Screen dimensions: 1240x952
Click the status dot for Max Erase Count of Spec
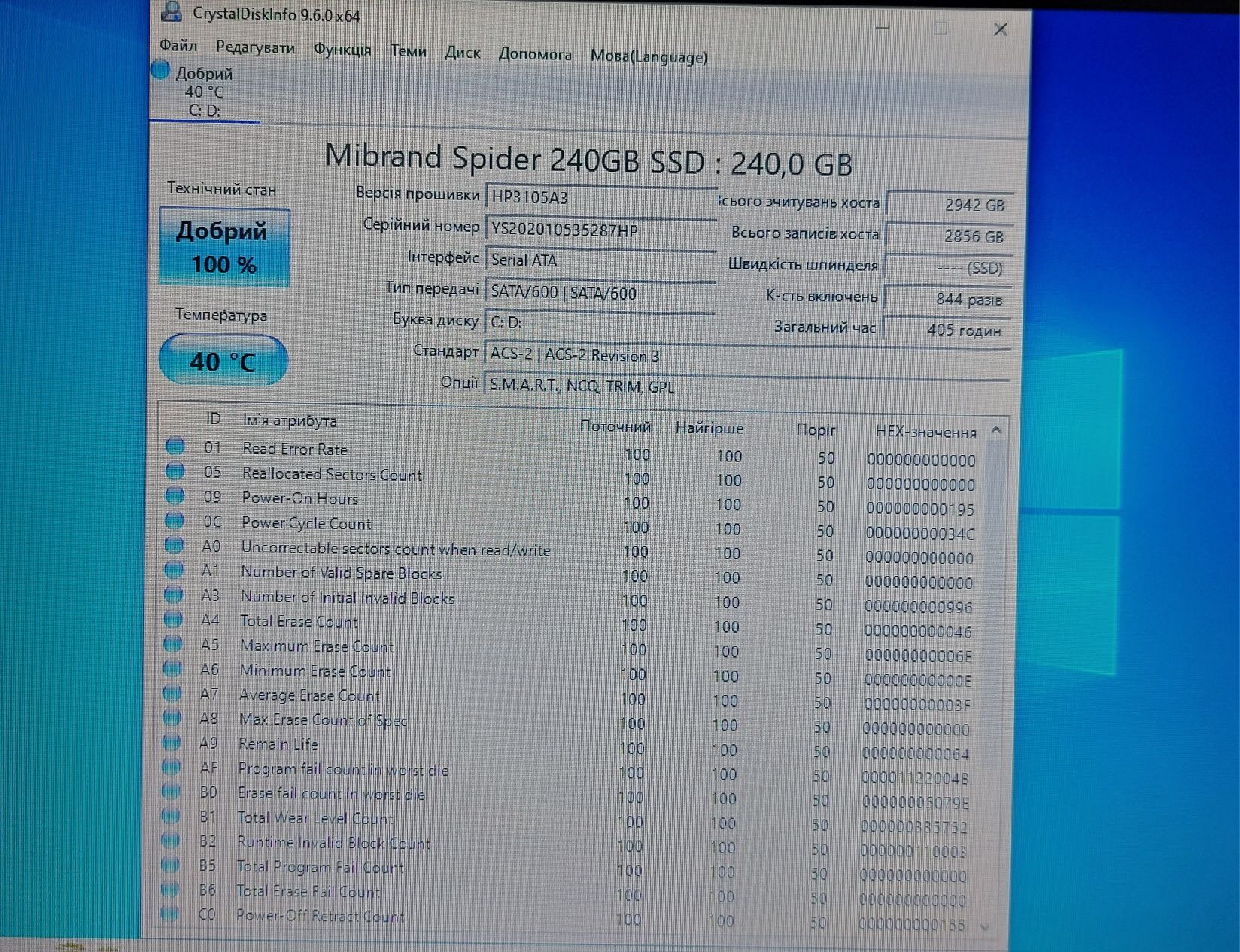172,717
